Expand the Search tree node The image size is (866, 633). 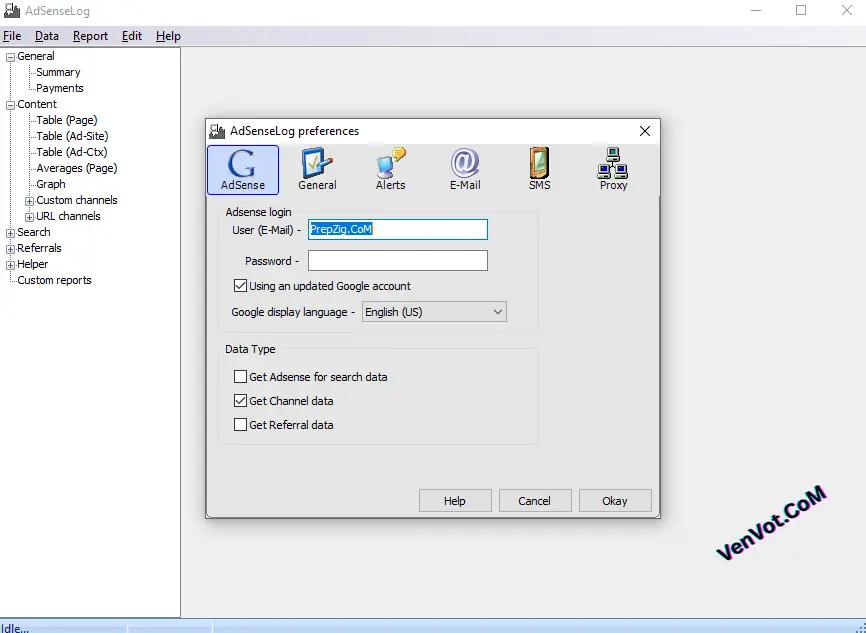(x=10, y=233)
